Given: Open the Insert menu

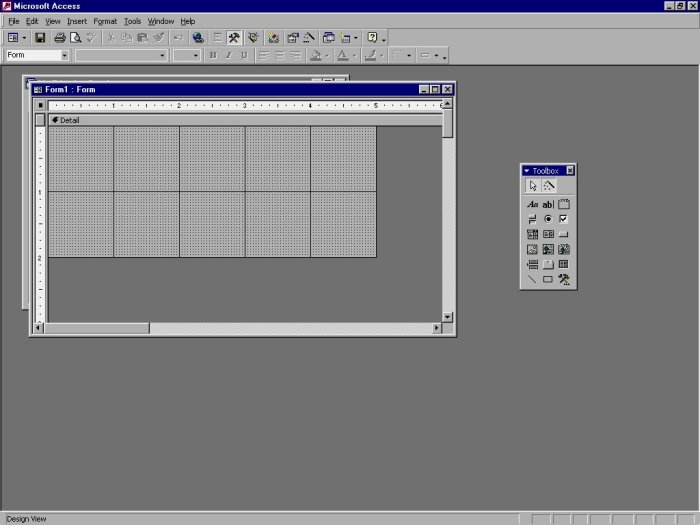Looking at the screenshot, I should (x=77, y=21).
